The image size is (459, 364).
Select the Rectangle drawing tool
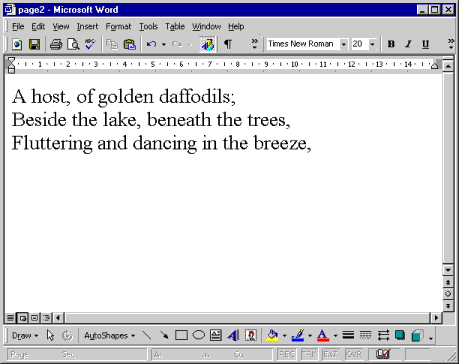click(181, 335)
